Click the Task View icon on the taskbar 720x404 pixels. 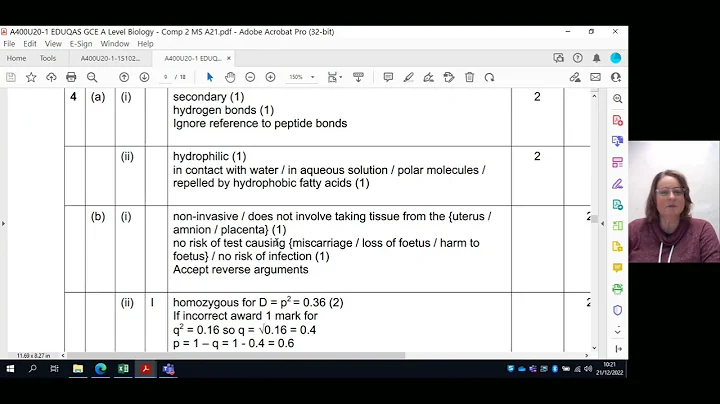click(x=54, y=369)
